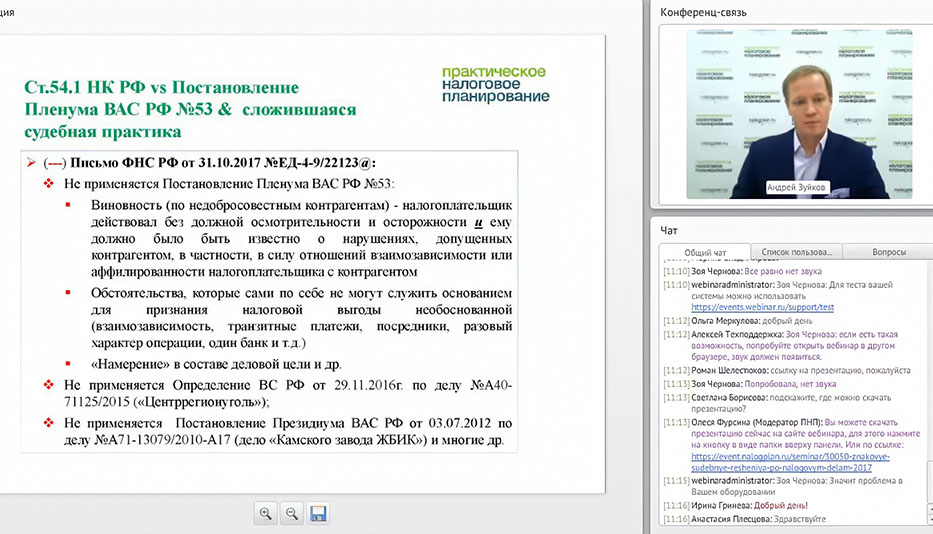Save the presentation with the floppy disk icon
This screenshot has width=933, height=534.
[x=318, y=513]
